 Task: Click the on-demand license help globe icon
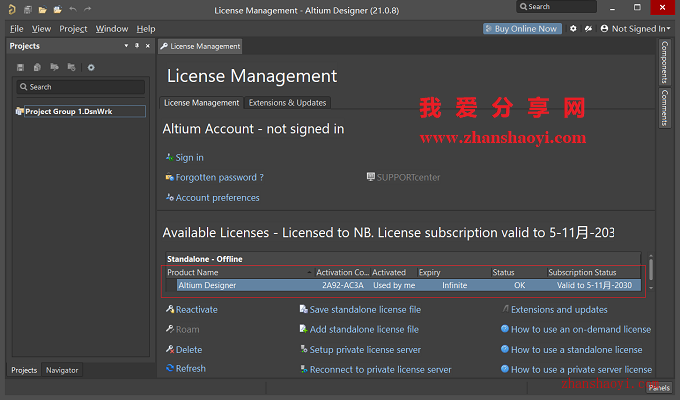pos(505,329)
